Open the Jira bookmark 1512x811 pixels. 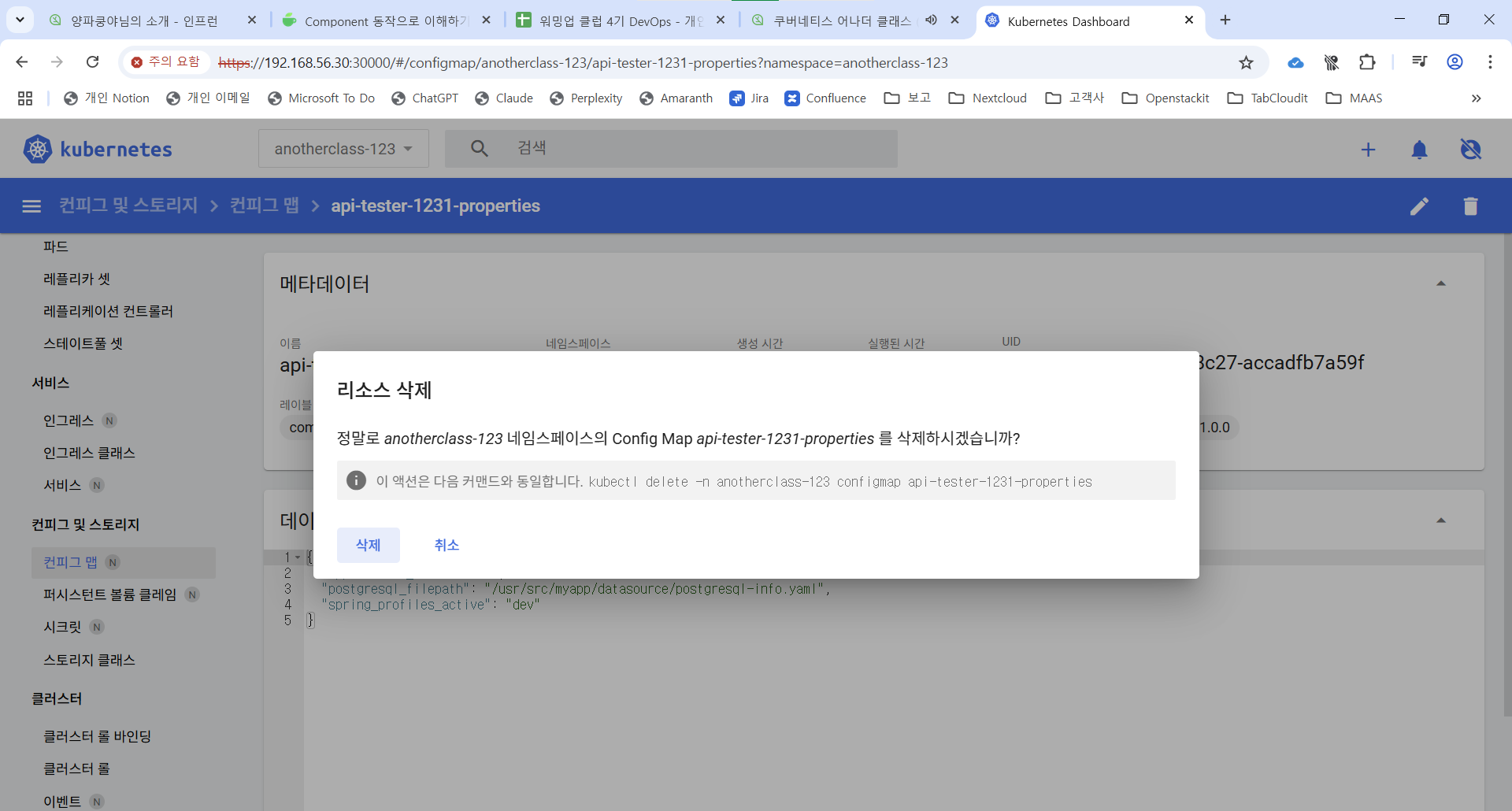(749, 98)
